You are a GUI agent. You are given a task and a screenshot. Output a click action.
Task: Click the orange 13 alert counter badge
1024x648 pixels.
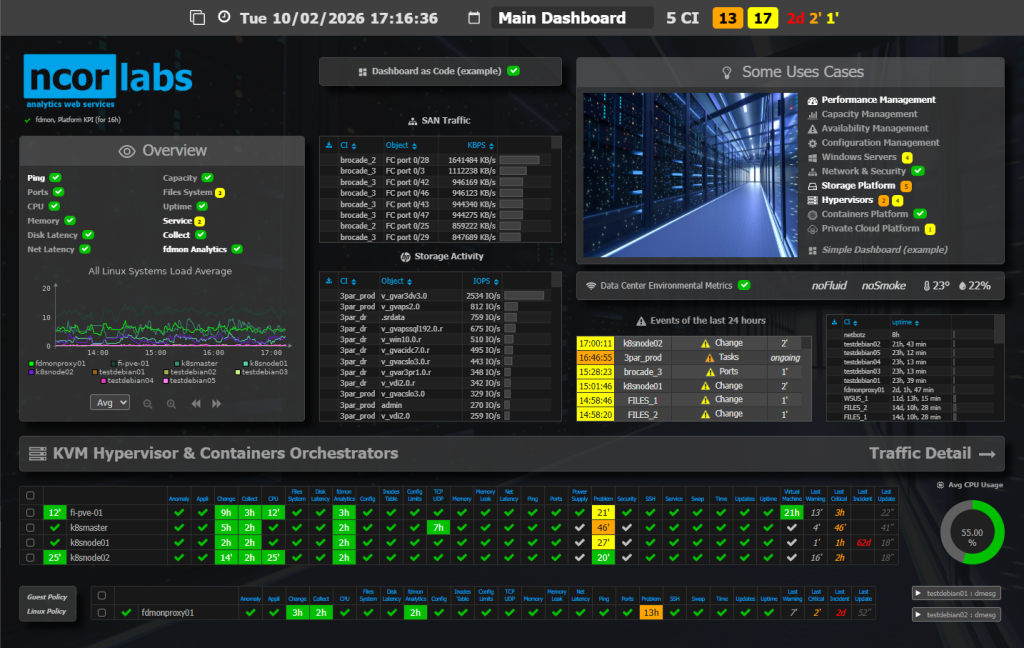pyautogui.click(x=726, y=18)
